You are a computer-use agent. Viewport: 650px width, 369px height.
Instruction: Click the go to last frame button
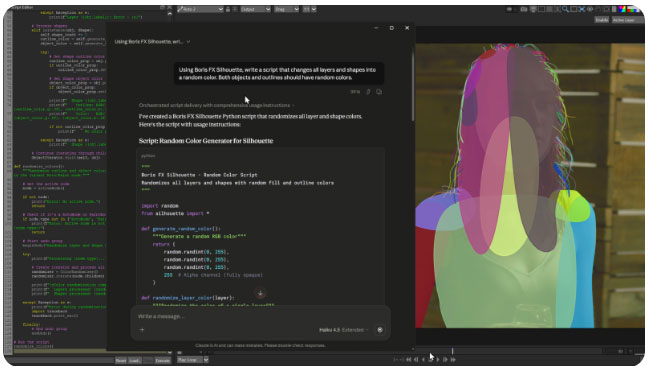[453, 359]
